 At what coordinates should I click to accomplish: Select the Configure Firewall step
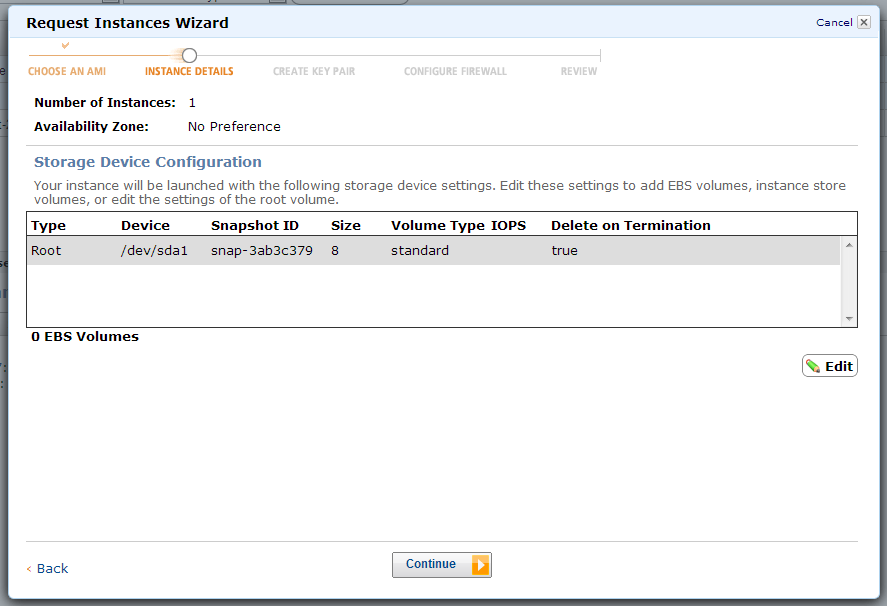(455, 71)
